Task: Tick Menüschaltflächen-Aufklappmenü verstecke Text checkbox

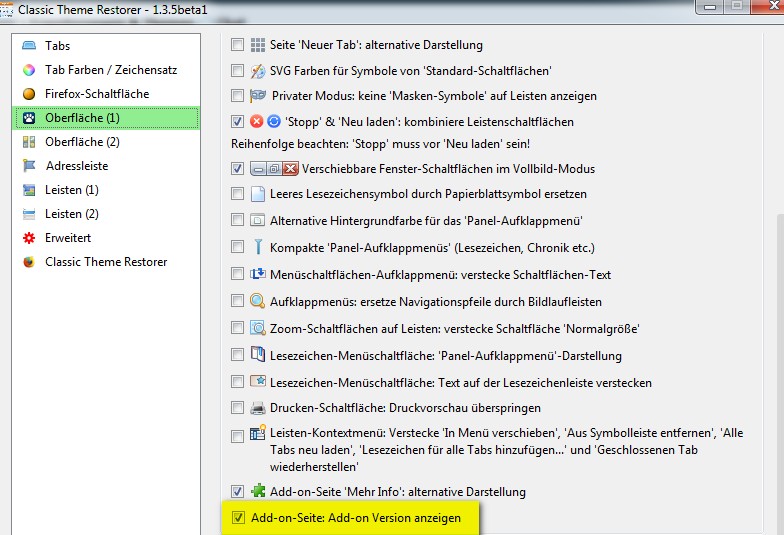Action: pos(238,274)
